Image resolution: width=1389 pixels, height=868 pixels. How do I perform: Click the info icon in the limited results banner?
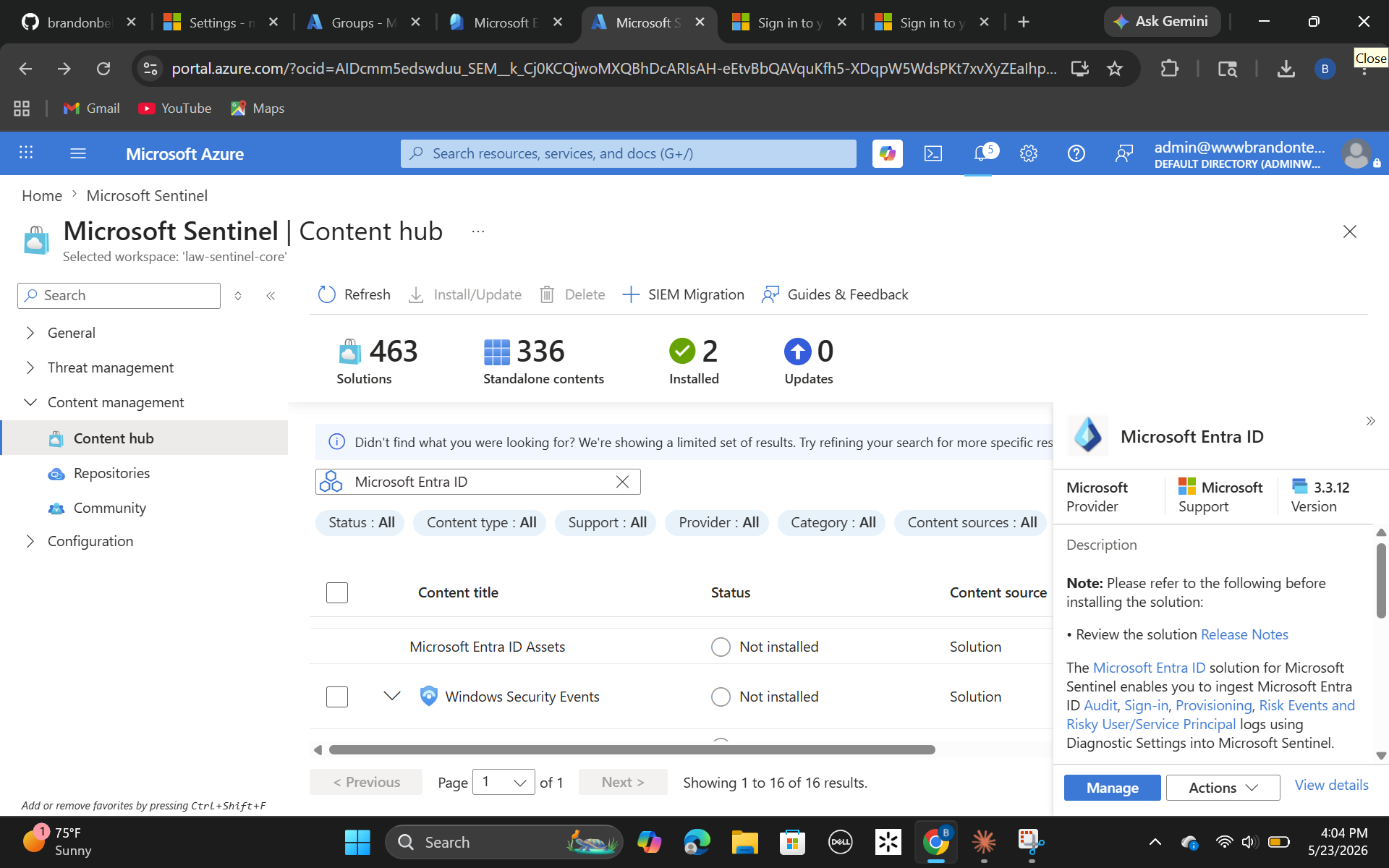[x=336, y=442]
